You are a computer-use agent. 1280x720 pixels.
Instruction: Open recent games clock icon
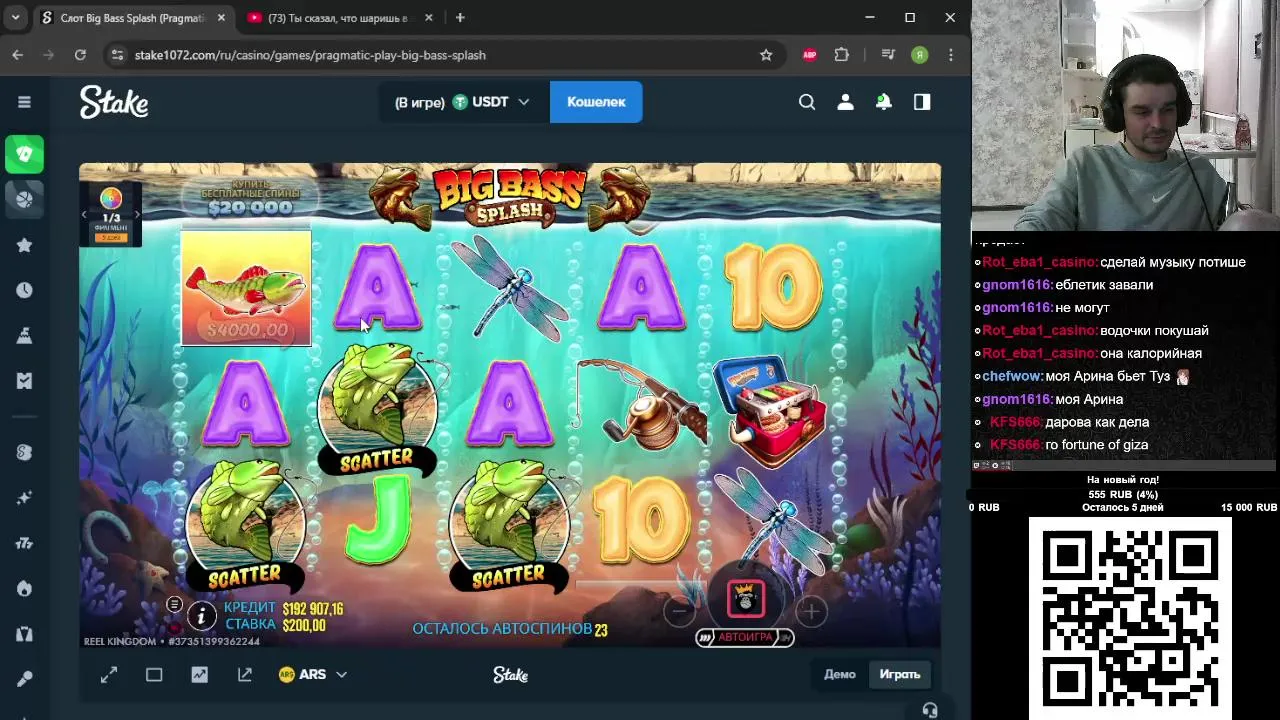coord(24,290)
